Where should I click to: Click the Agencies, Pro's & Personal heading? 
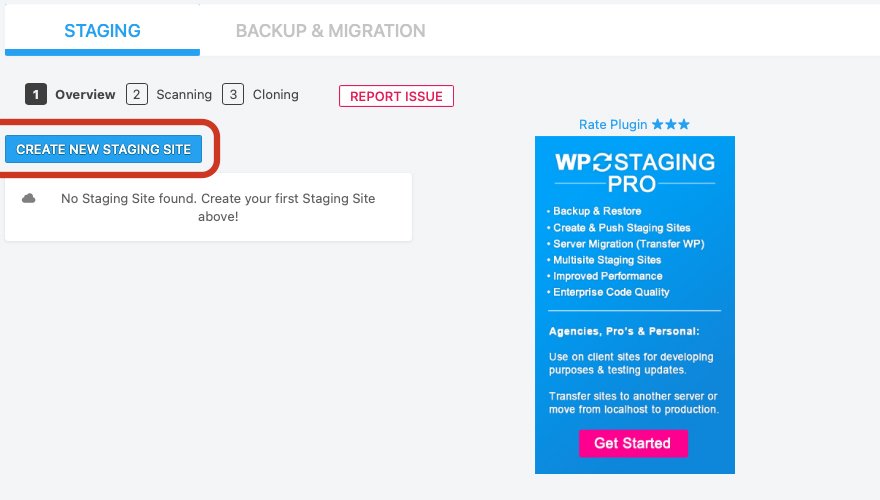click(x=622, y=331)
